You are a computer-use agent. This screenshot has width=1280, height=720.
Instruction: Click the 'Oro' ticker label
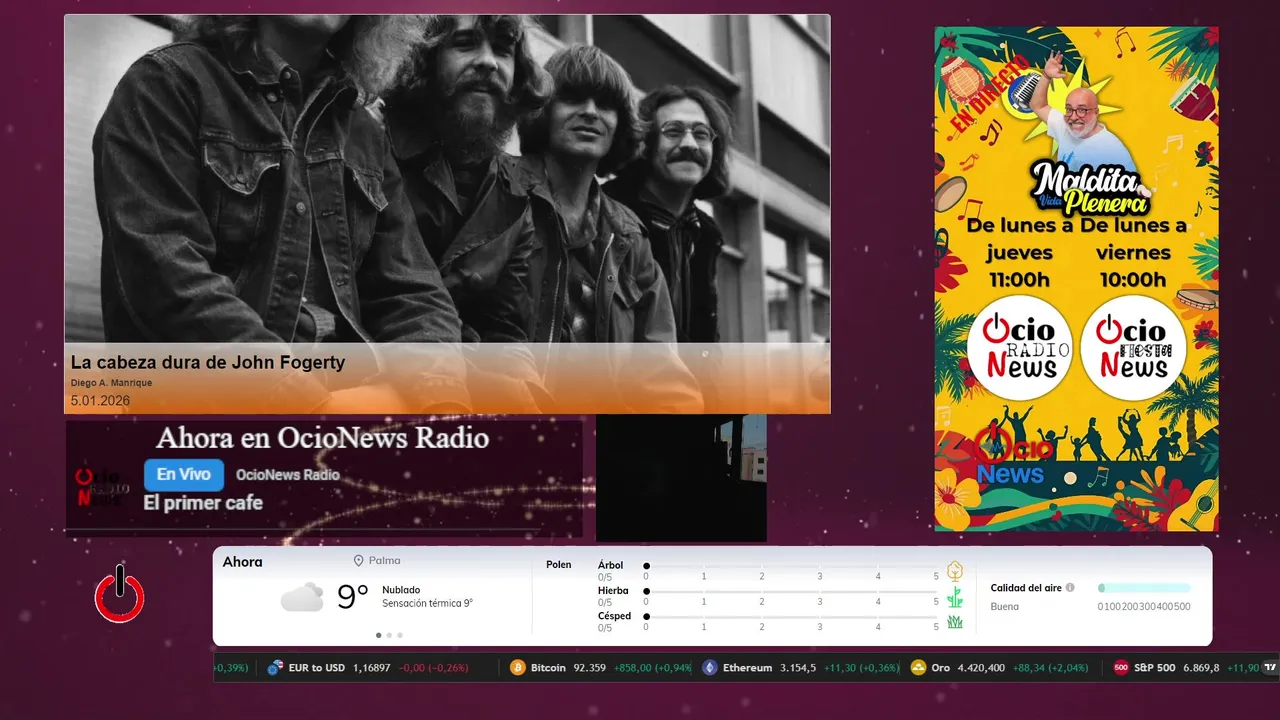pos(941,668)
